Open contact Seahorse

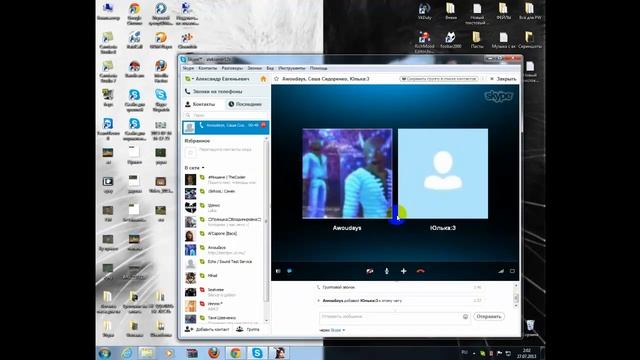(x=224, y=291)
